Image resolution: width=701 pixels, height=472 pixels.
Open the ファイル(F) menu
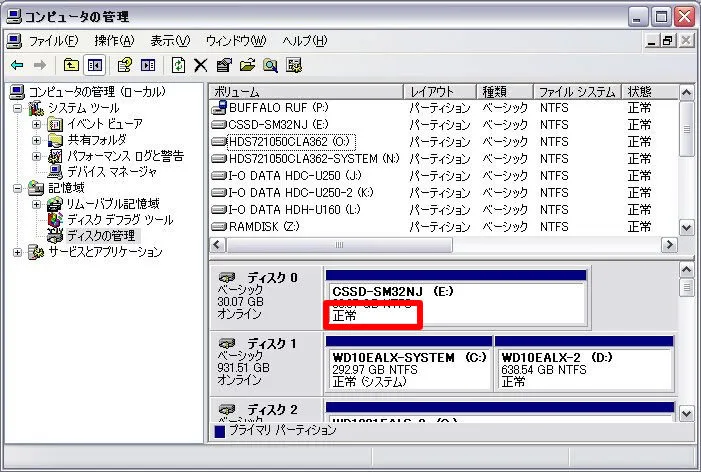point(53,41)
